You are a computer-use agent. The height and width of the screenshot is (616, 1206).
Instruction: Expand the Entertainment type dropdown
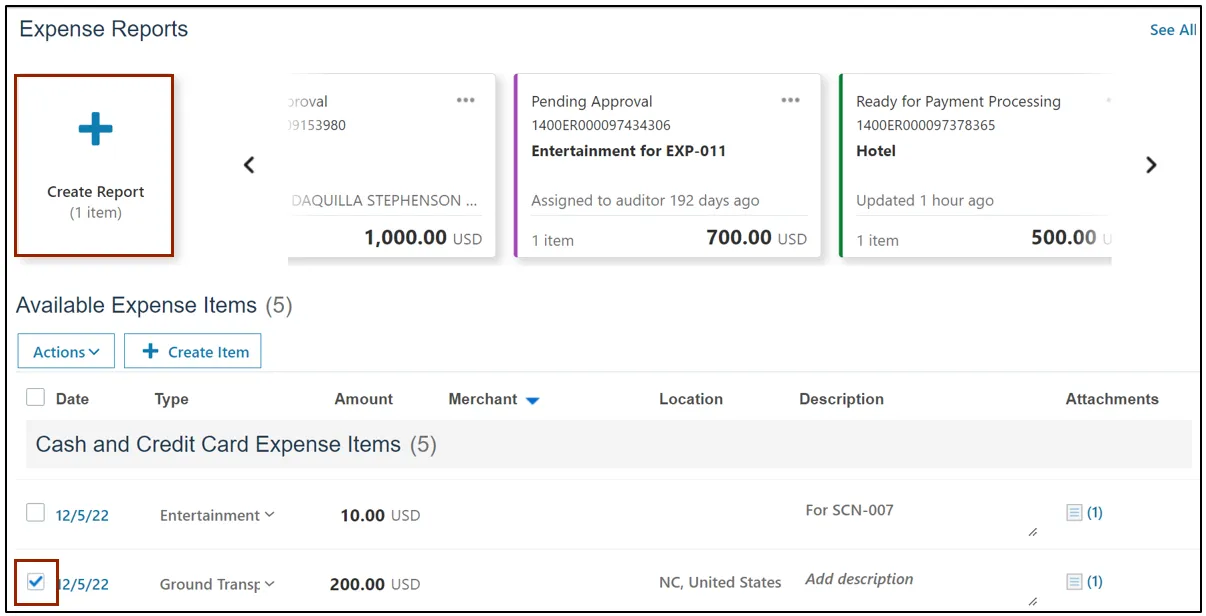coord(269,515)
